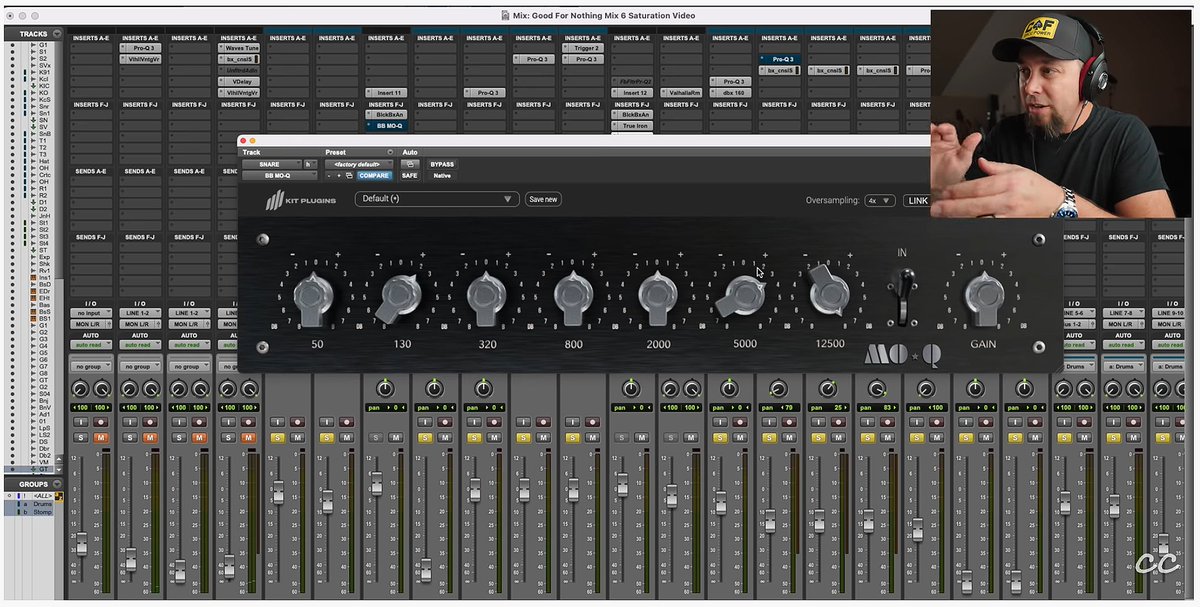Click the fader of channel panned 83
The width and height of the screenshot is (1200, 607).
[867, 521]
